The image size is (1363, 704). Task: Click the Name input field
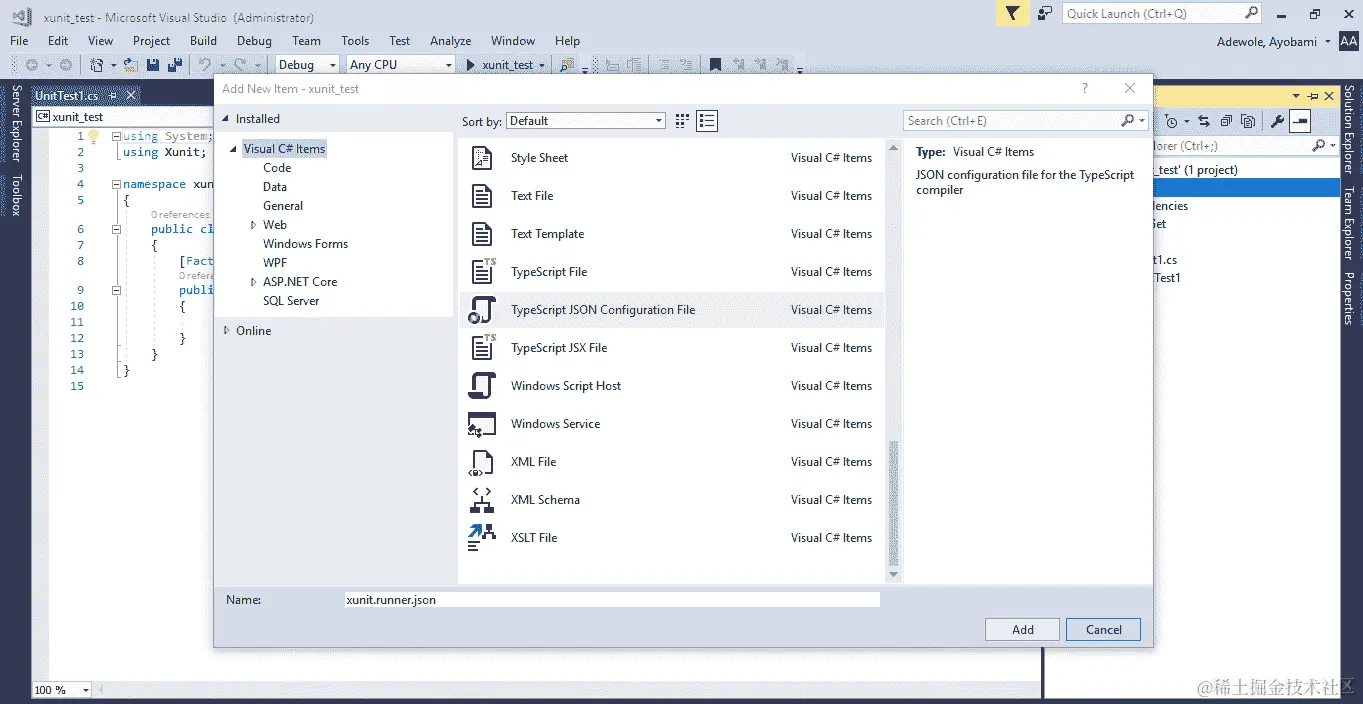coord(612,600)
